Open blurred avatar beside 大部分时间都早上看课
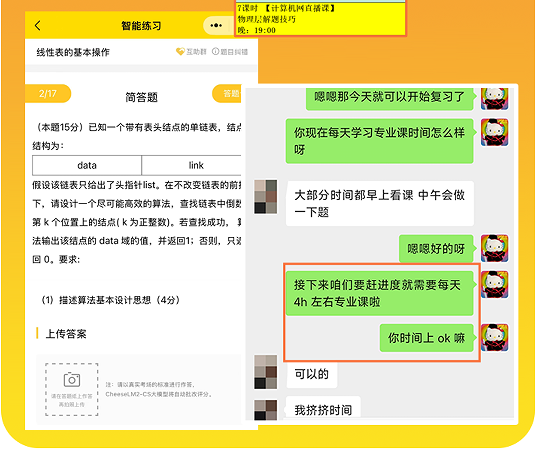 (266, 197)
